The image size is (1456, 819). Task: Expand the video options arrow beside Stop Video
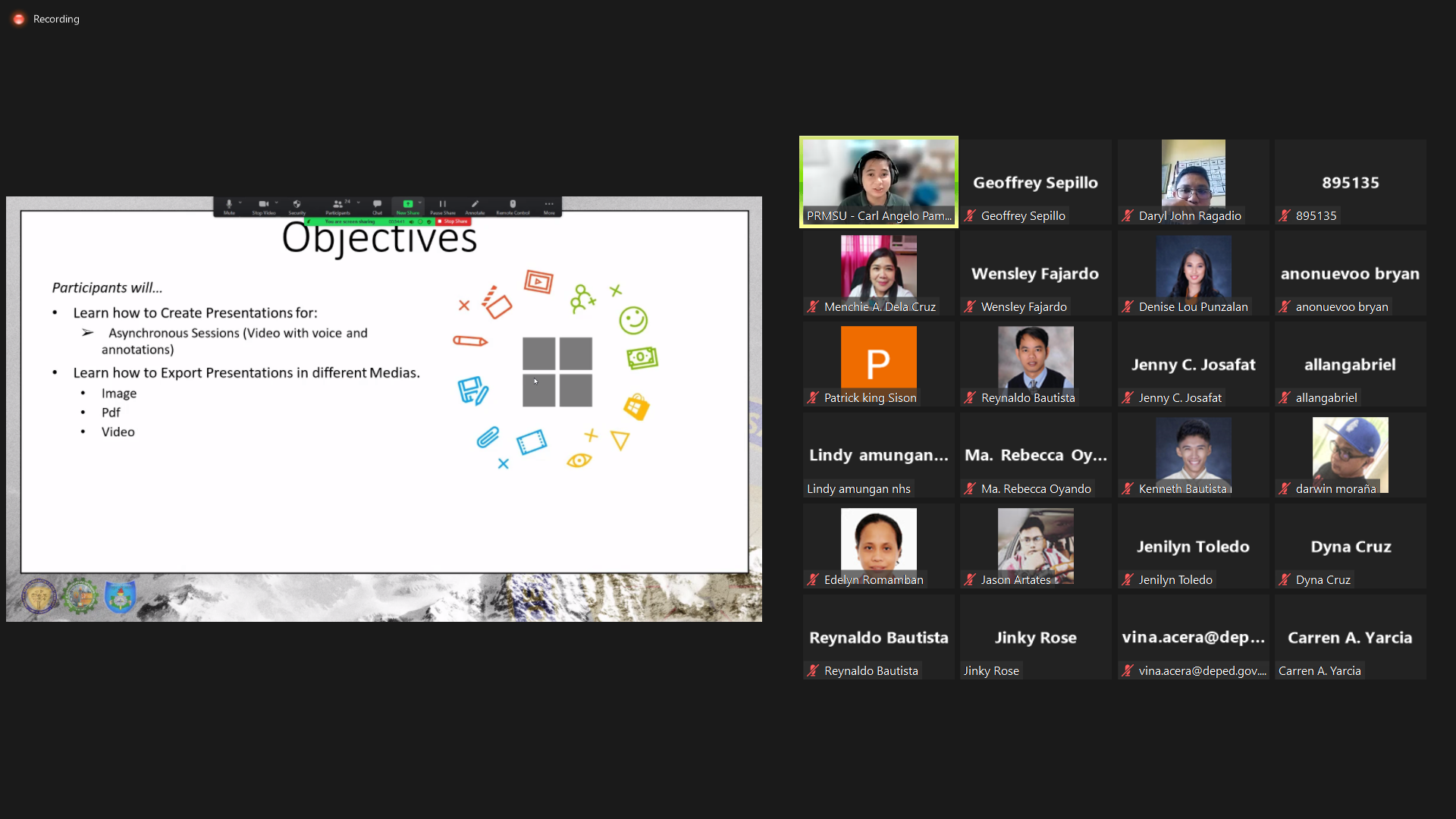tap(277, 202)
